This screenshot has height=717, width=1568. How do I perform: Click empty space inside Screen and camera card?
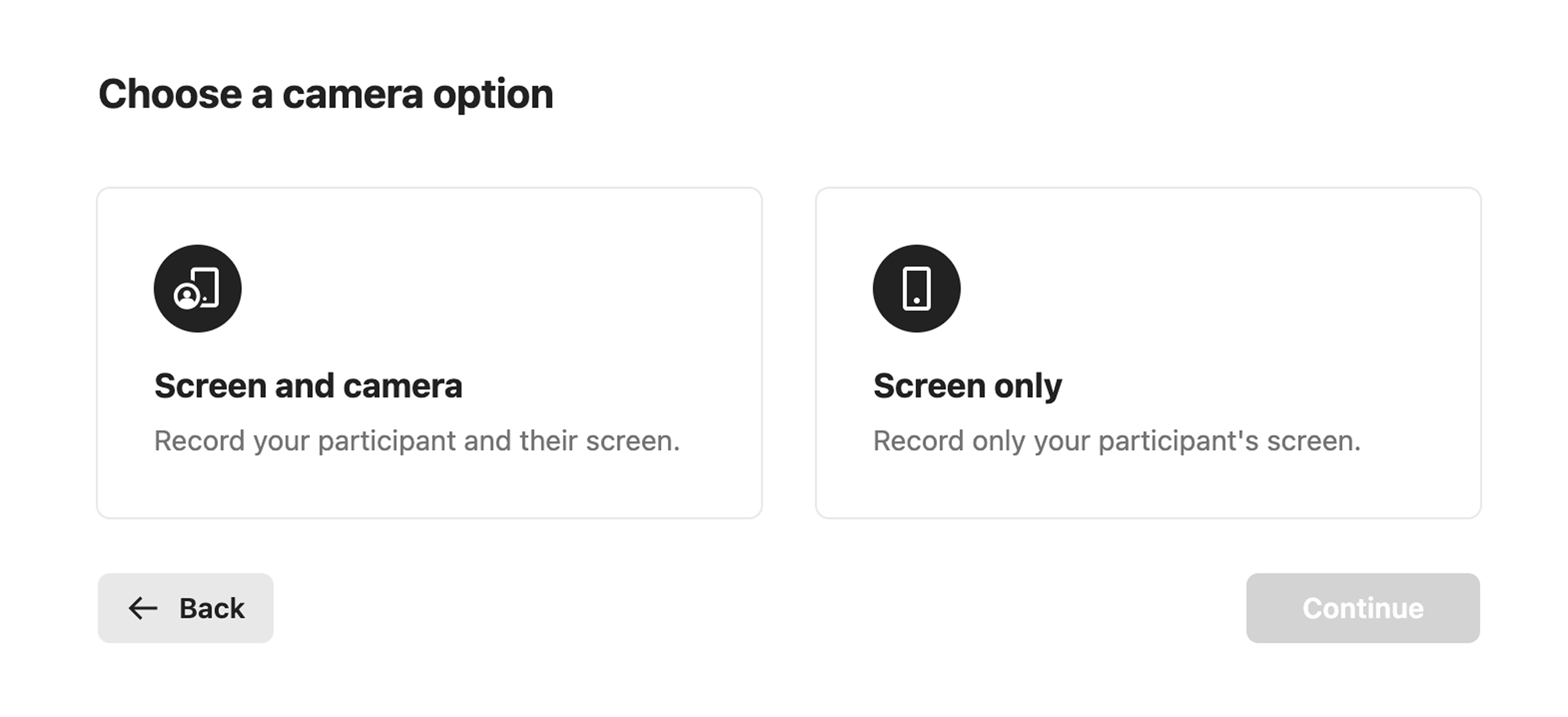click(548, 274)
